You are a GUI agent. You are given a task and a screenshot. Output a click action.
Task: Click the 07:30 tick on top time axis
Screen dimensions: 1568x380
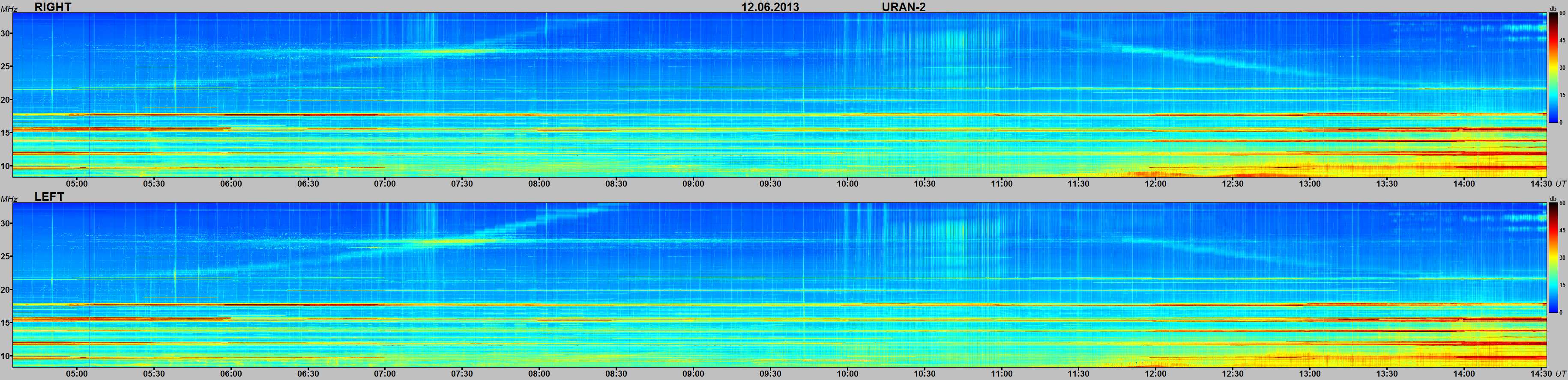[x=462, y=184]
